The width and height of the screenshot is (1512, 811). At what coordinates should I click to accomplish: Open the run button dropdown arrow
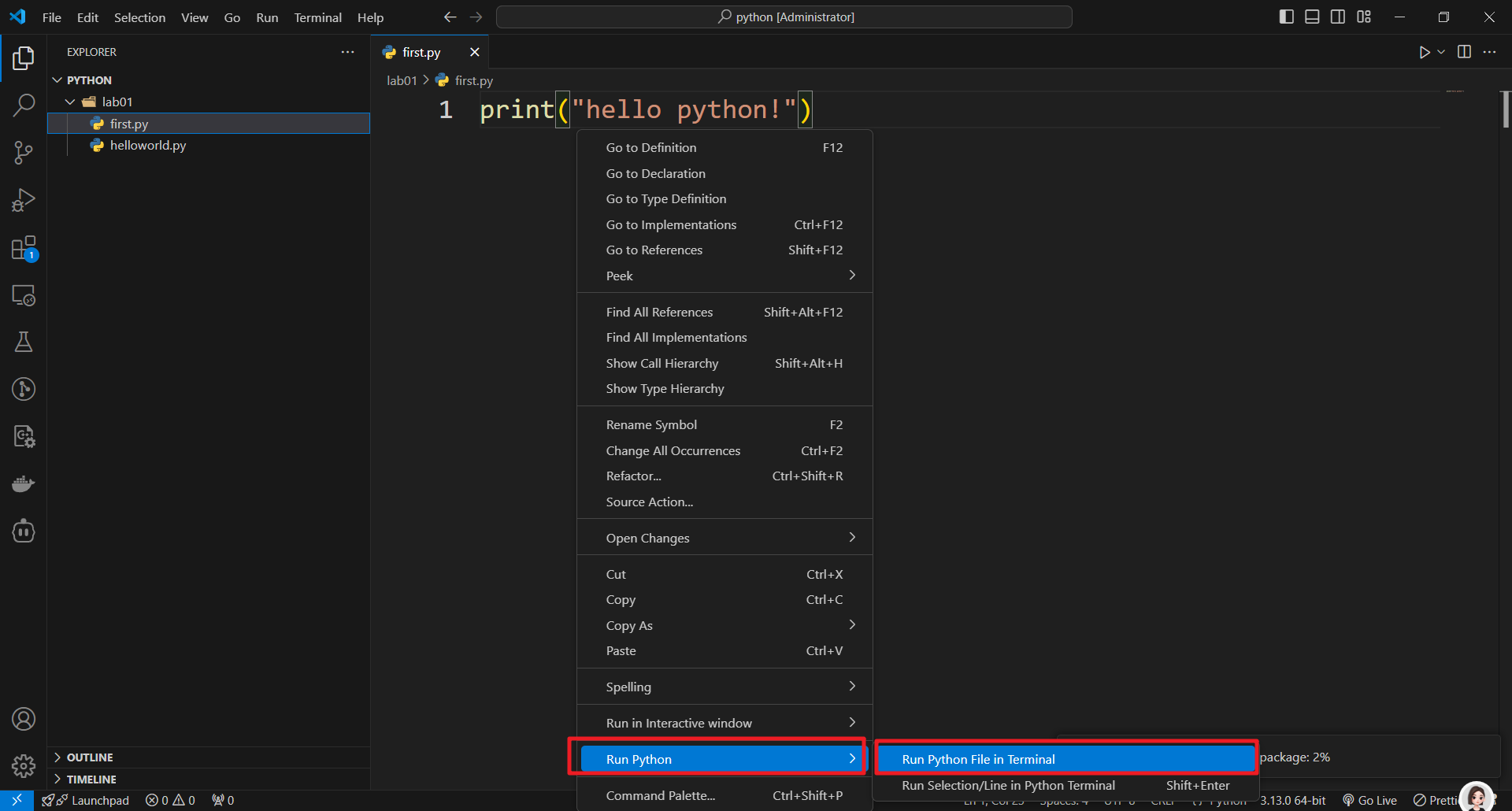click(1441, 52)
